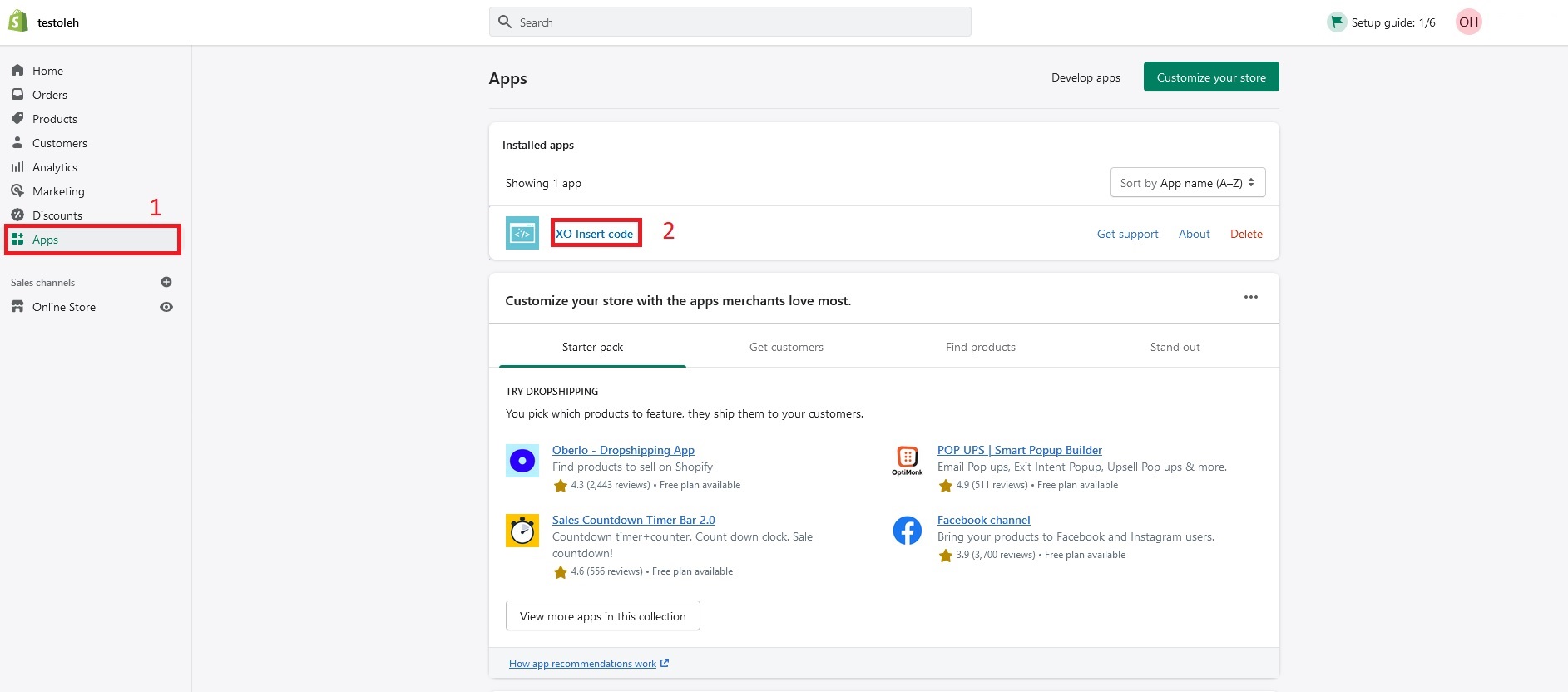This screenshot has height=692, width=1568.
Task: Click the Shopify logo icon
Action: (18, 22)
